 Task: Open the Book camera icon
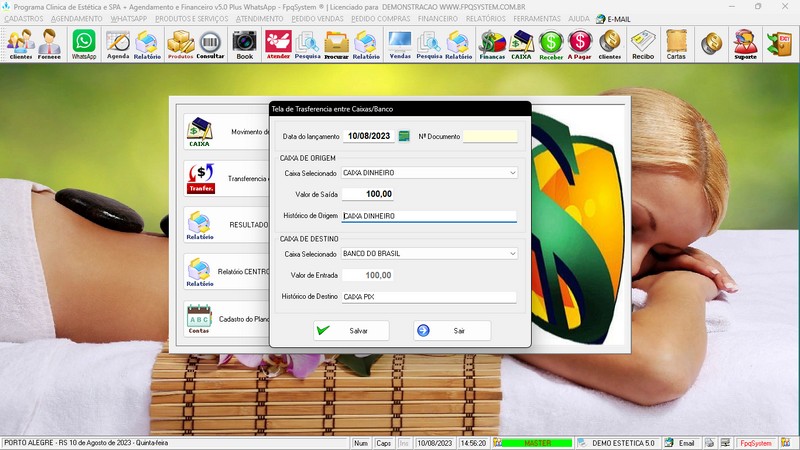pyautogui.click(x=244, y=44)
